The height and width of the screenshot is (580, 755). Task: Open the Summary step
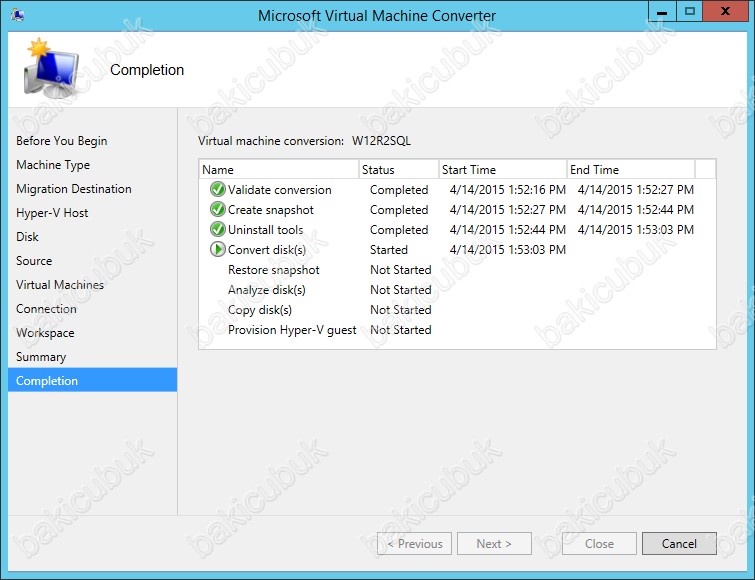tap(41, 357)
